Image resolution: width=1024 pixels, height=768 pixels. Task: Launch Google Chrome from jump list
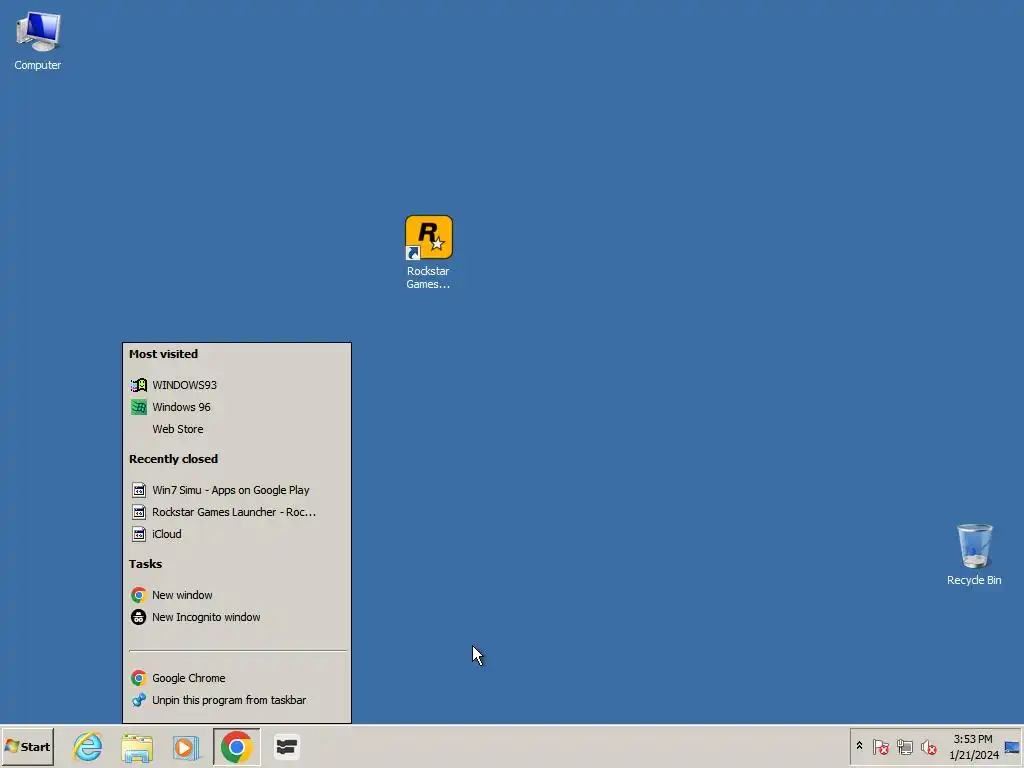click(237, 678)
